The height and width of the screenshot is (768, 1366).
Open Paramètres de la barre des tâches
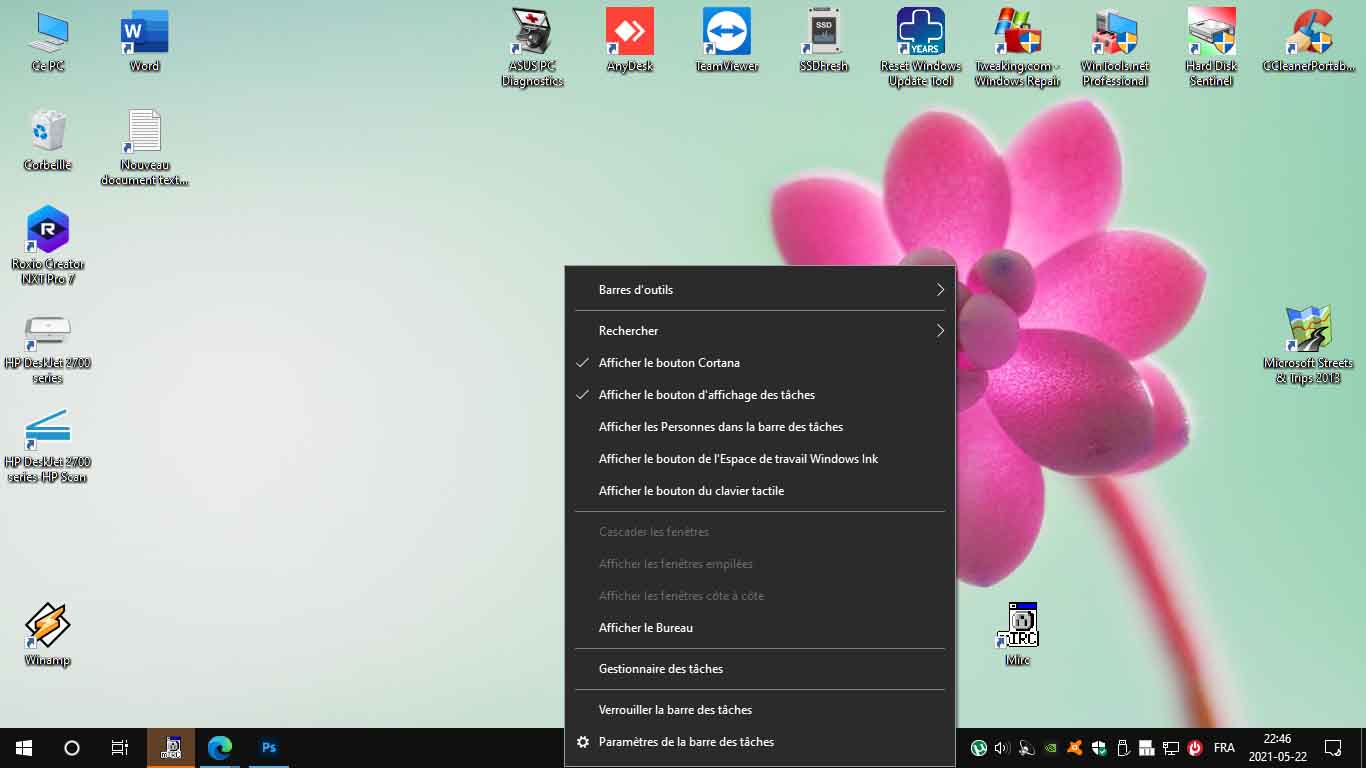pyautogui.click(x=760, y=742)
